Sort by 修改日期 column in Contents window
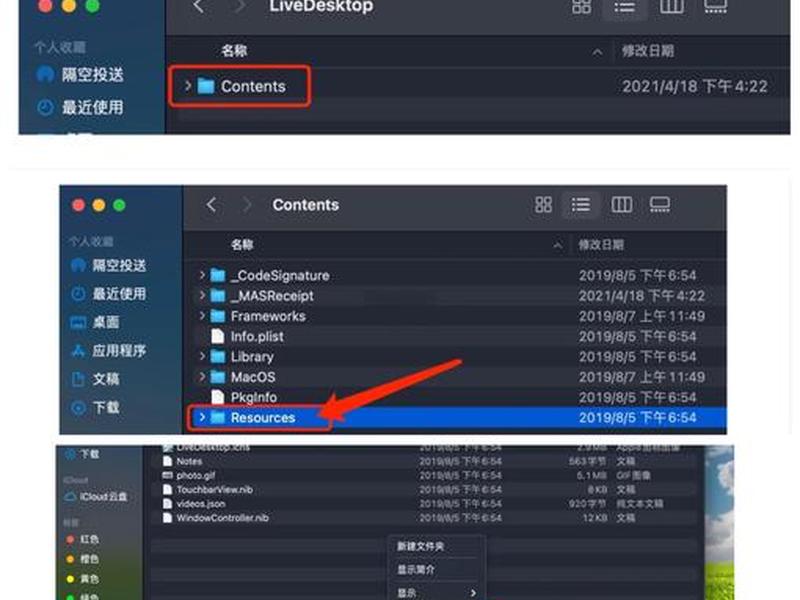Viewport: 800px width, 600px height. click(x=601, y=245)
